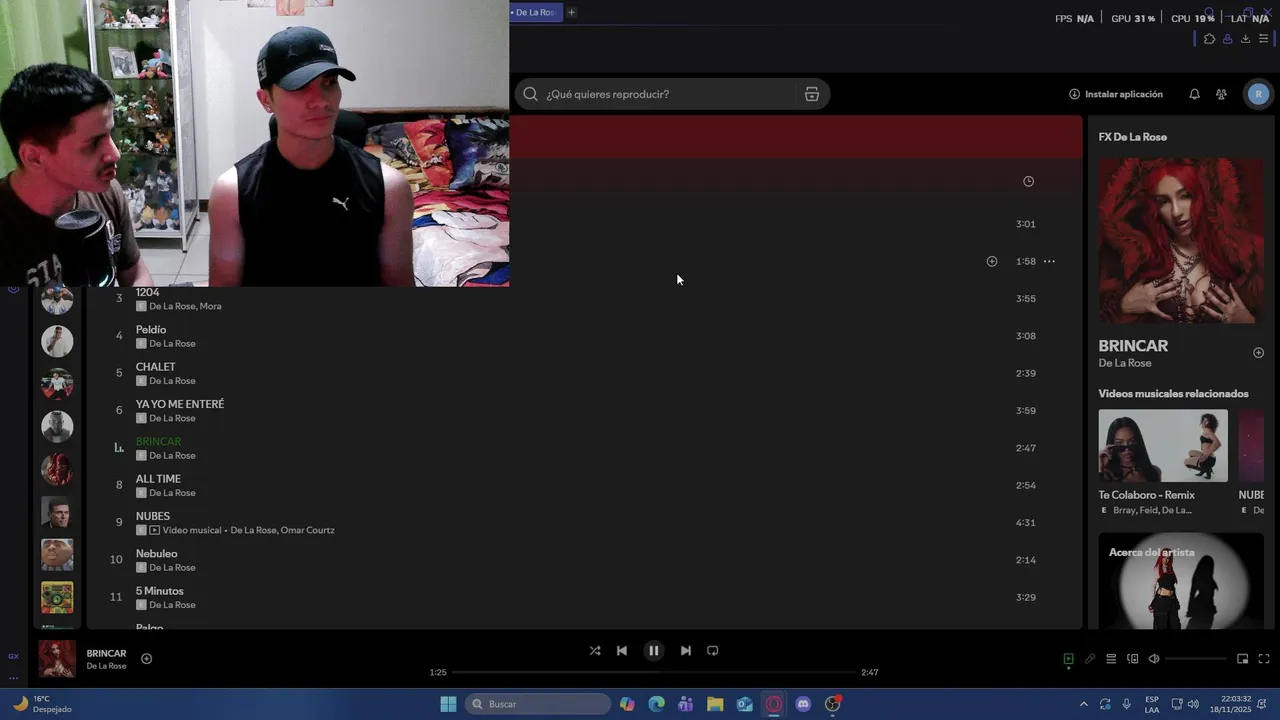Skip to previous track
This screenshot has width=1280, height=720.
click(x=622, y=650)
